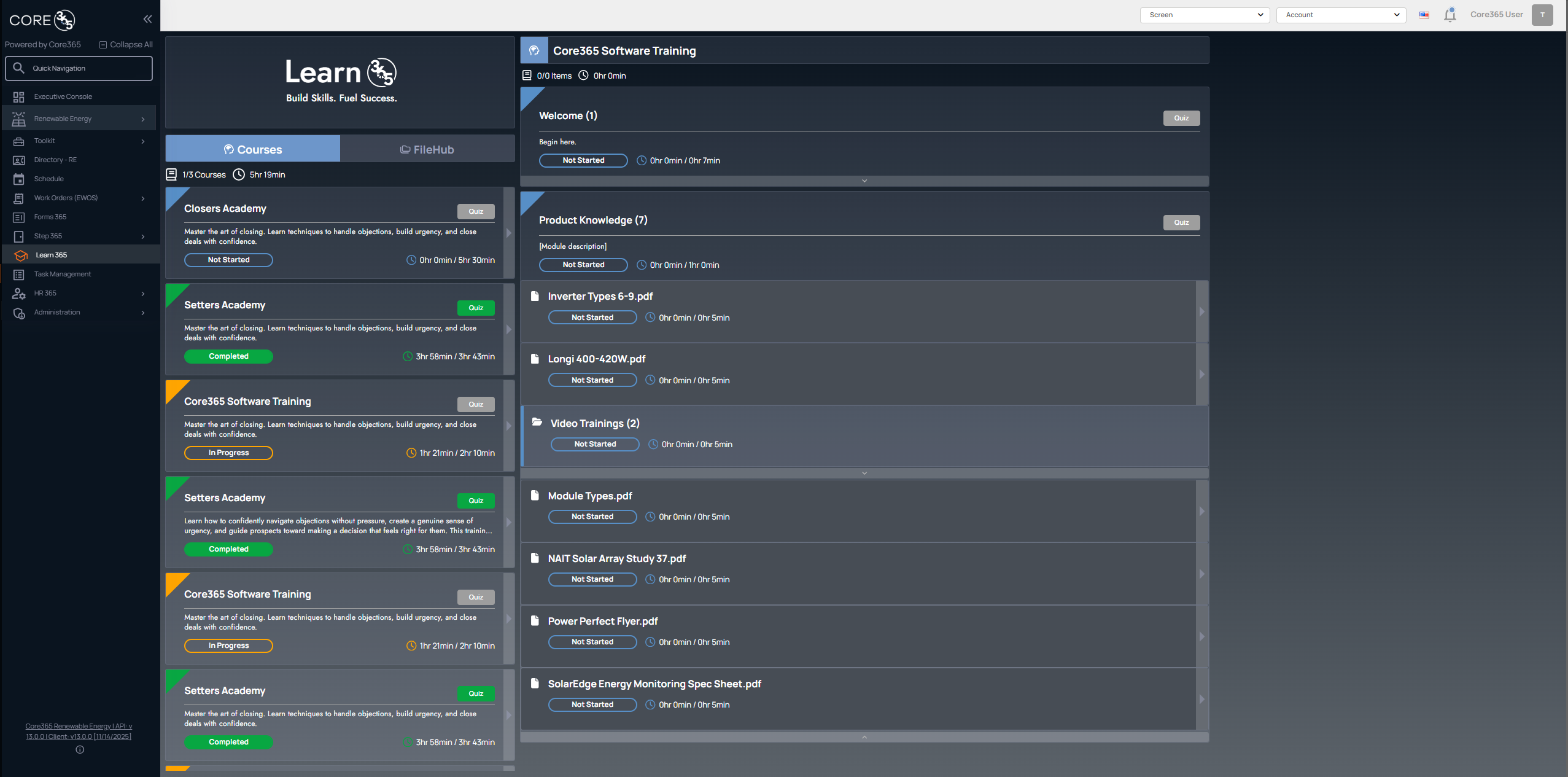Open the Screen dropdown

(x=1205, y=15)
